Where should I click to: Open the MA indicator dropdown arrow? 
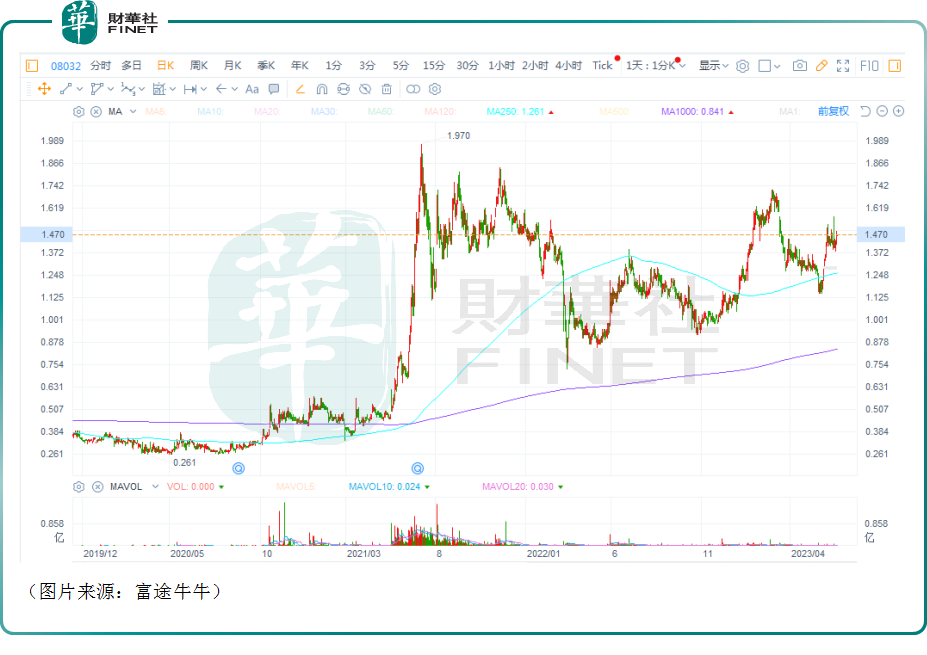tap(130, 111)
